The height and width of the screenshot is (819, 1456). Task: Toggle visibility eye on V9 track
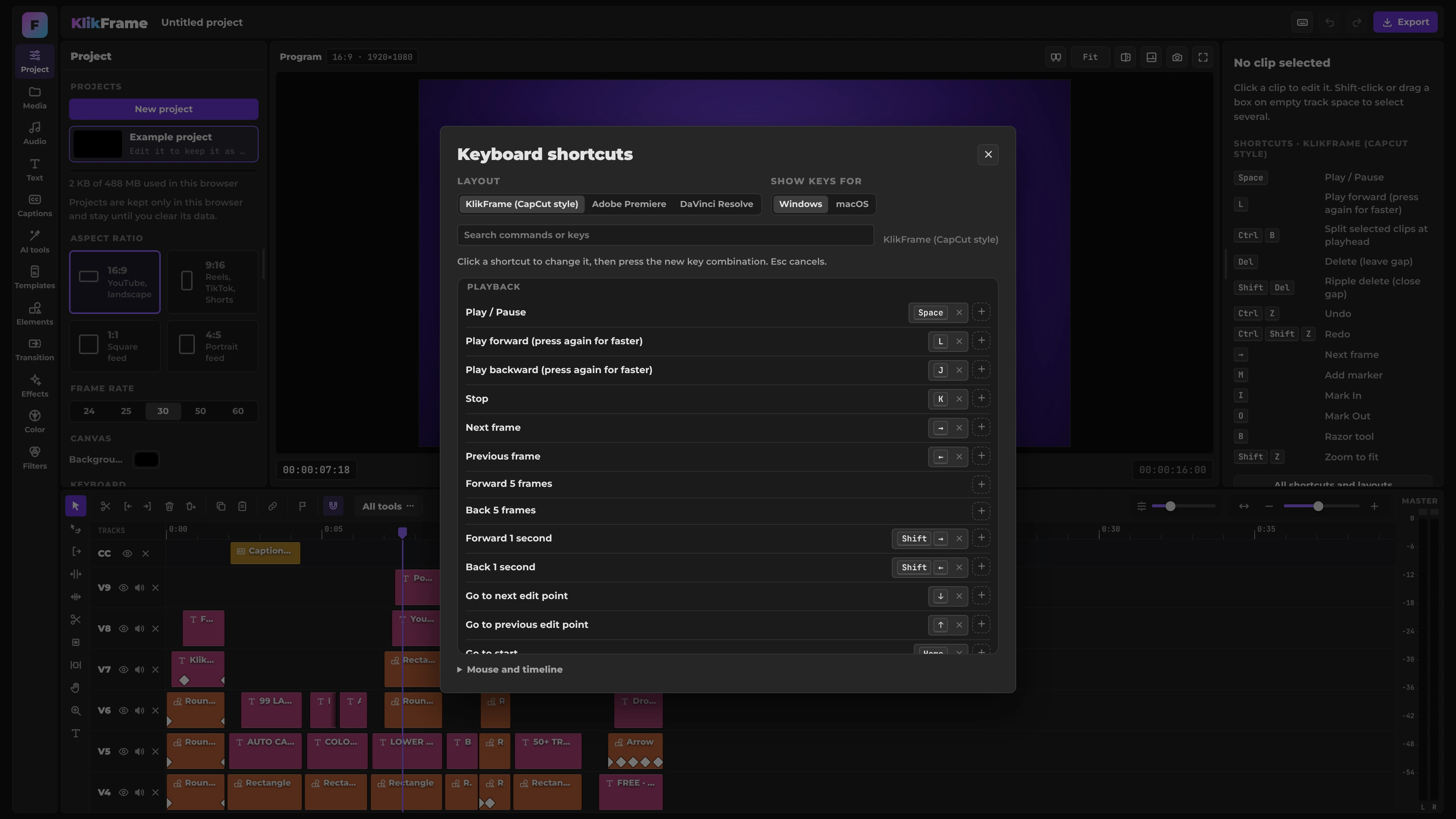pyautogui.click(x=123, y=588)
